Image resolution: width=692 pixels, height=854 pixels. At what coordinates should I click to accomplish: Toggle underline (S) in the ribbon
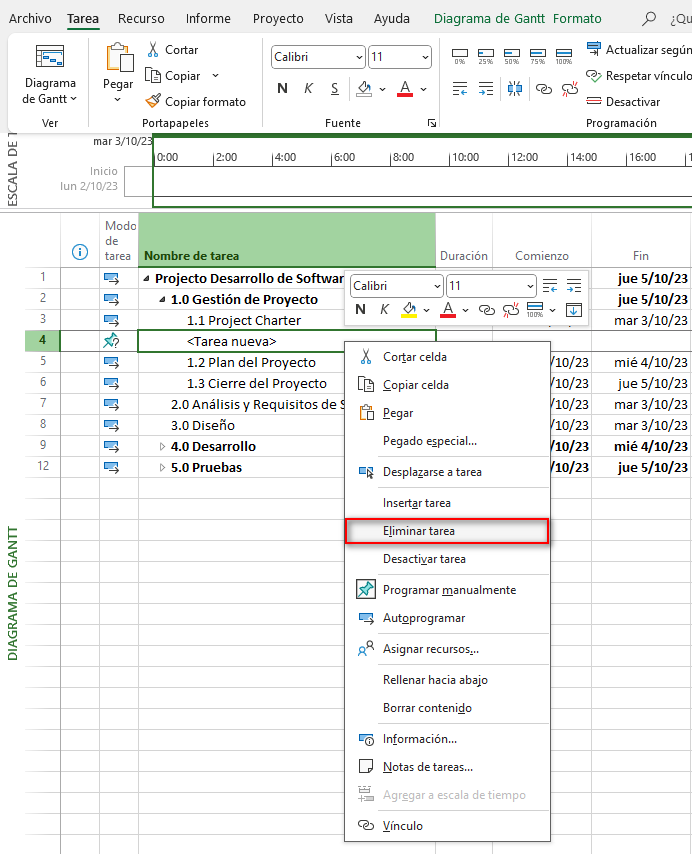pyautogui.click(x=333, y=88)
